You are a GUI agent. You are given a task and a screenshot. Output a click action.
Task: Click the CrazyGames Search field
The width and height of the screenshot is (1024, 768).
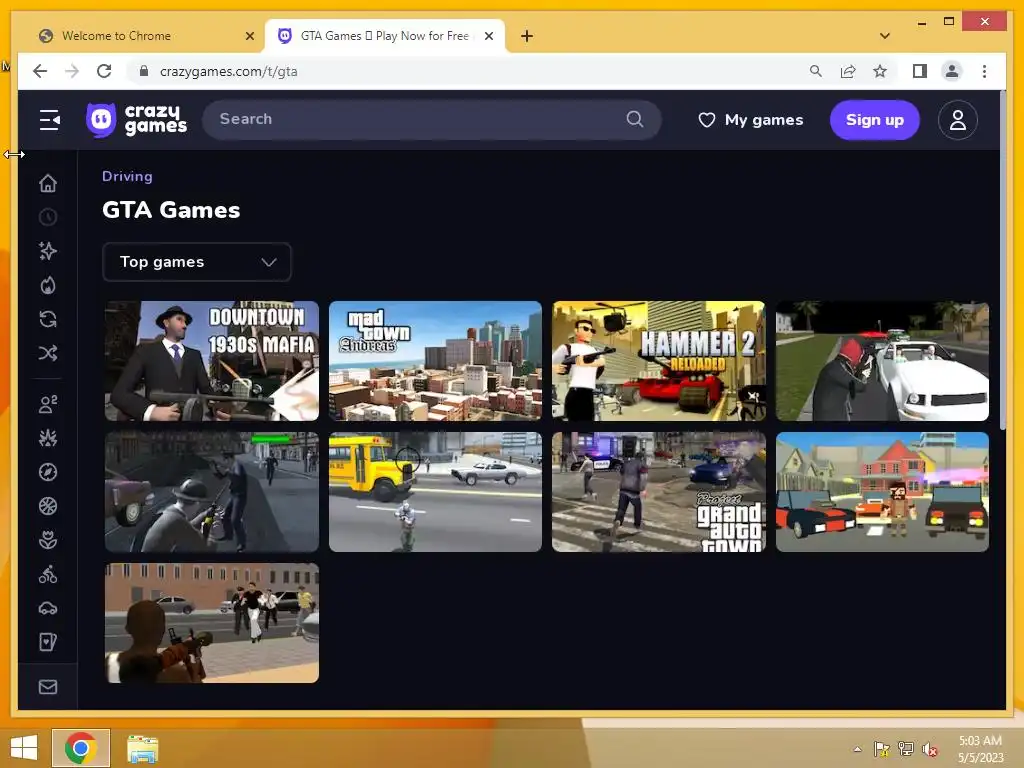coord(432,119)
